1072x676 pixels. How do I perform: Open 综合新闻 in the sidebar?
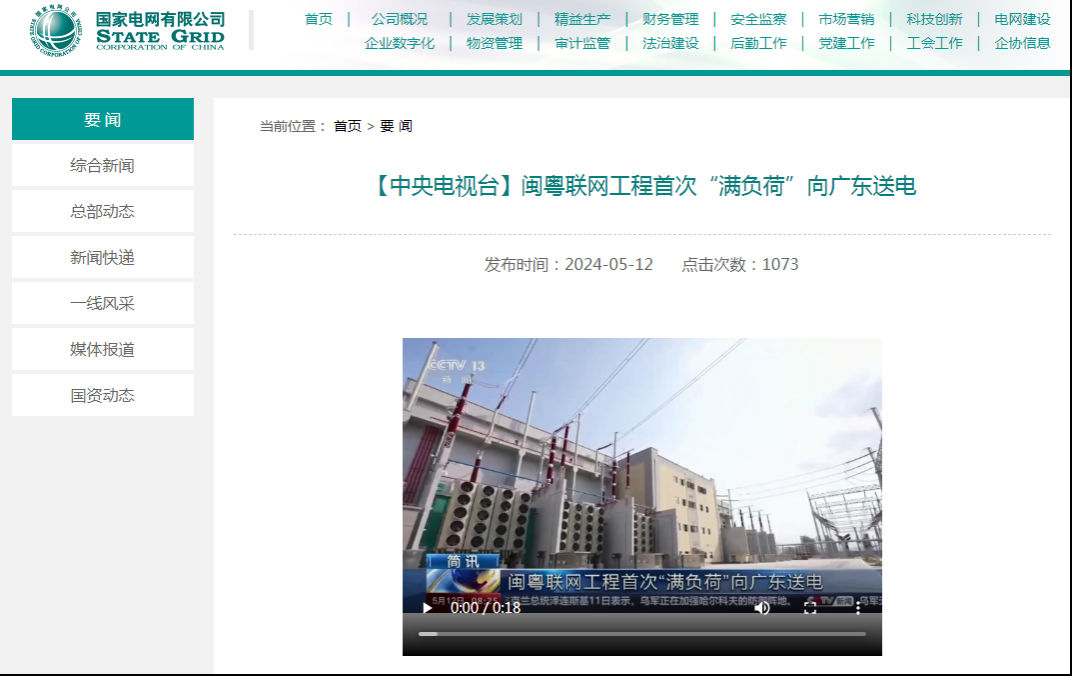coord(102,165)
